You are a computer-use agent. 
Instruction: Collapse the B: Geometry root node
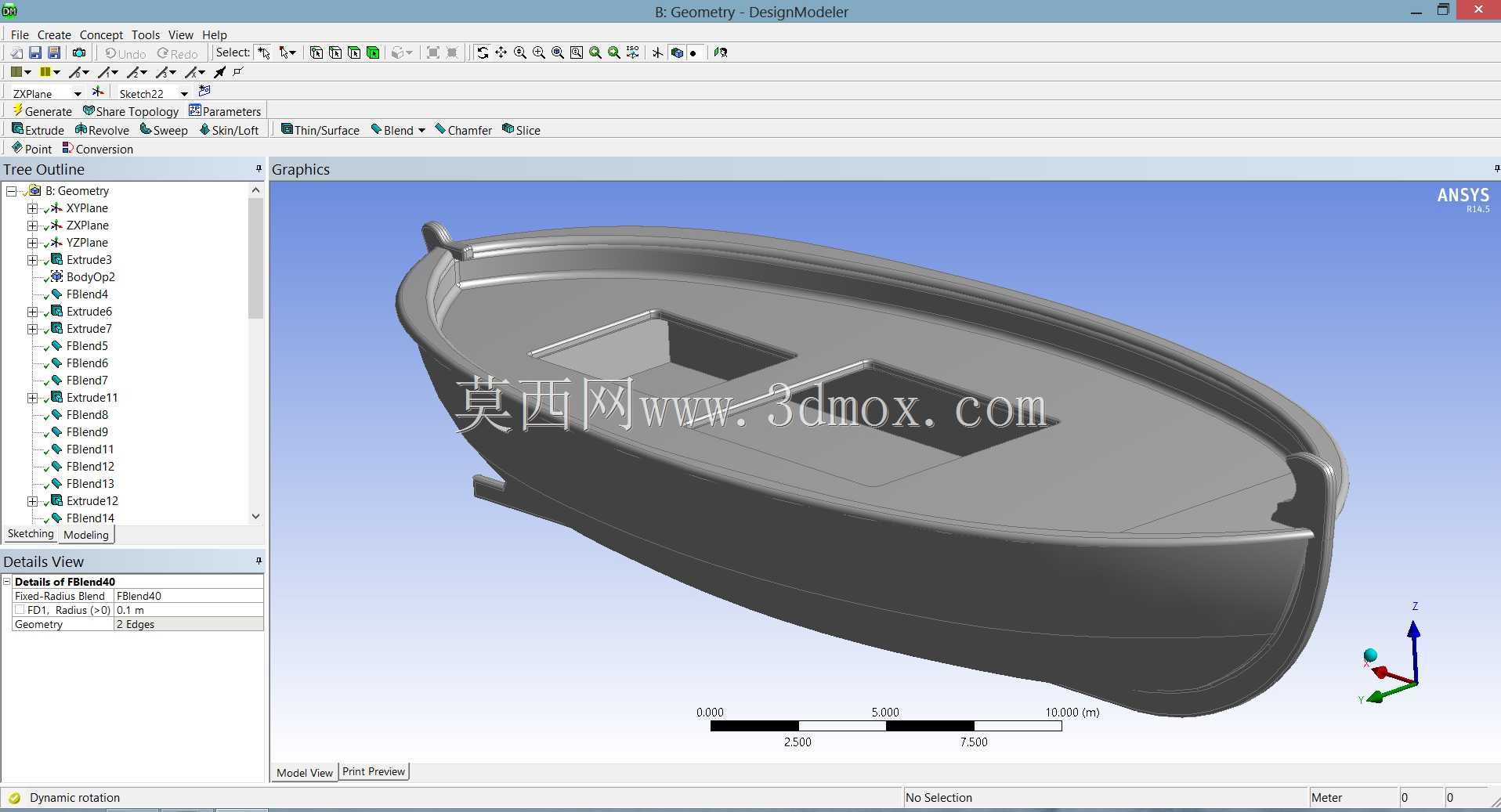click(11, 191)
